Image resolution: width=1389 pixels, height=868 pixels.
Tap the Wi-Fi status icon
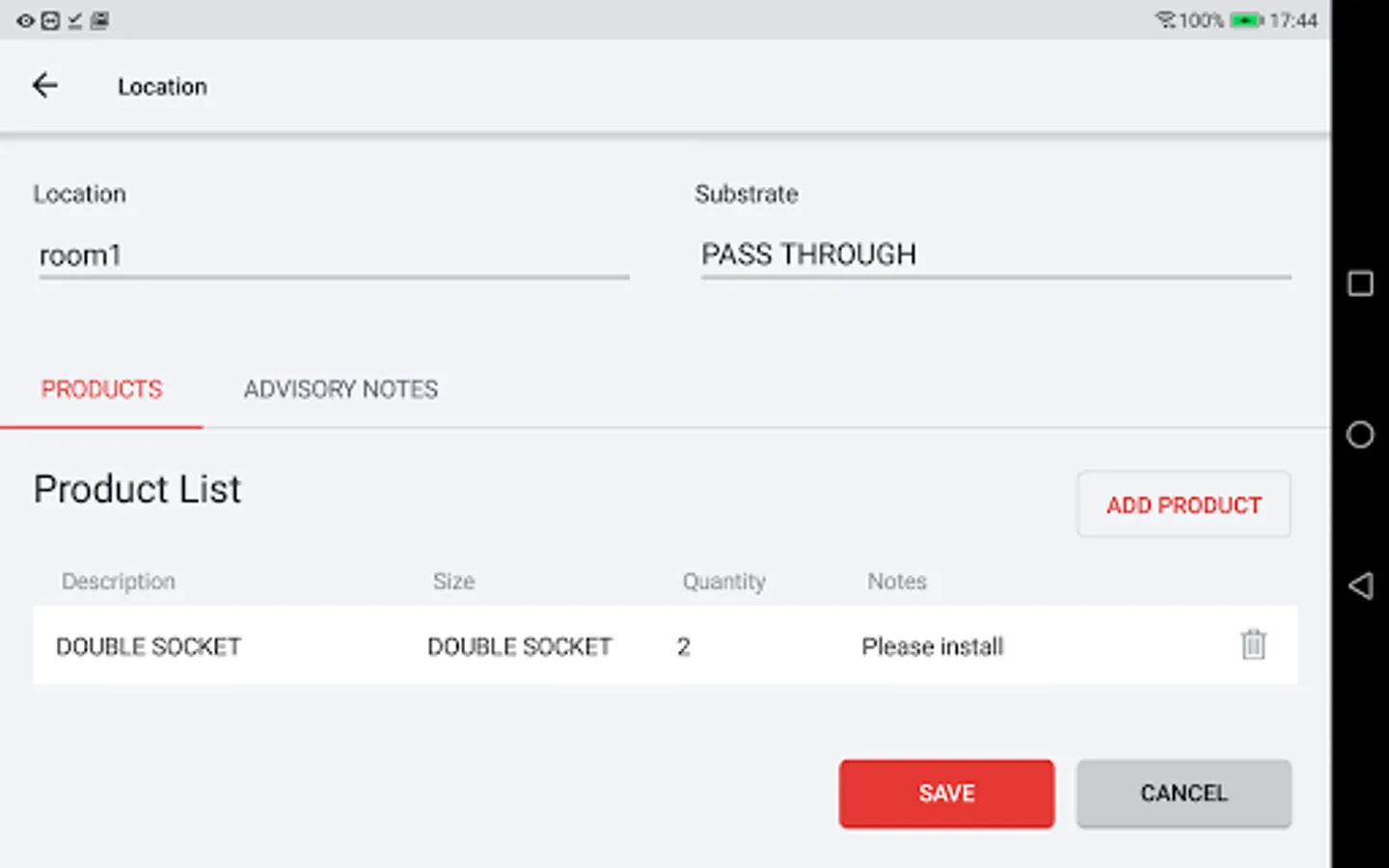[1165, 19]
